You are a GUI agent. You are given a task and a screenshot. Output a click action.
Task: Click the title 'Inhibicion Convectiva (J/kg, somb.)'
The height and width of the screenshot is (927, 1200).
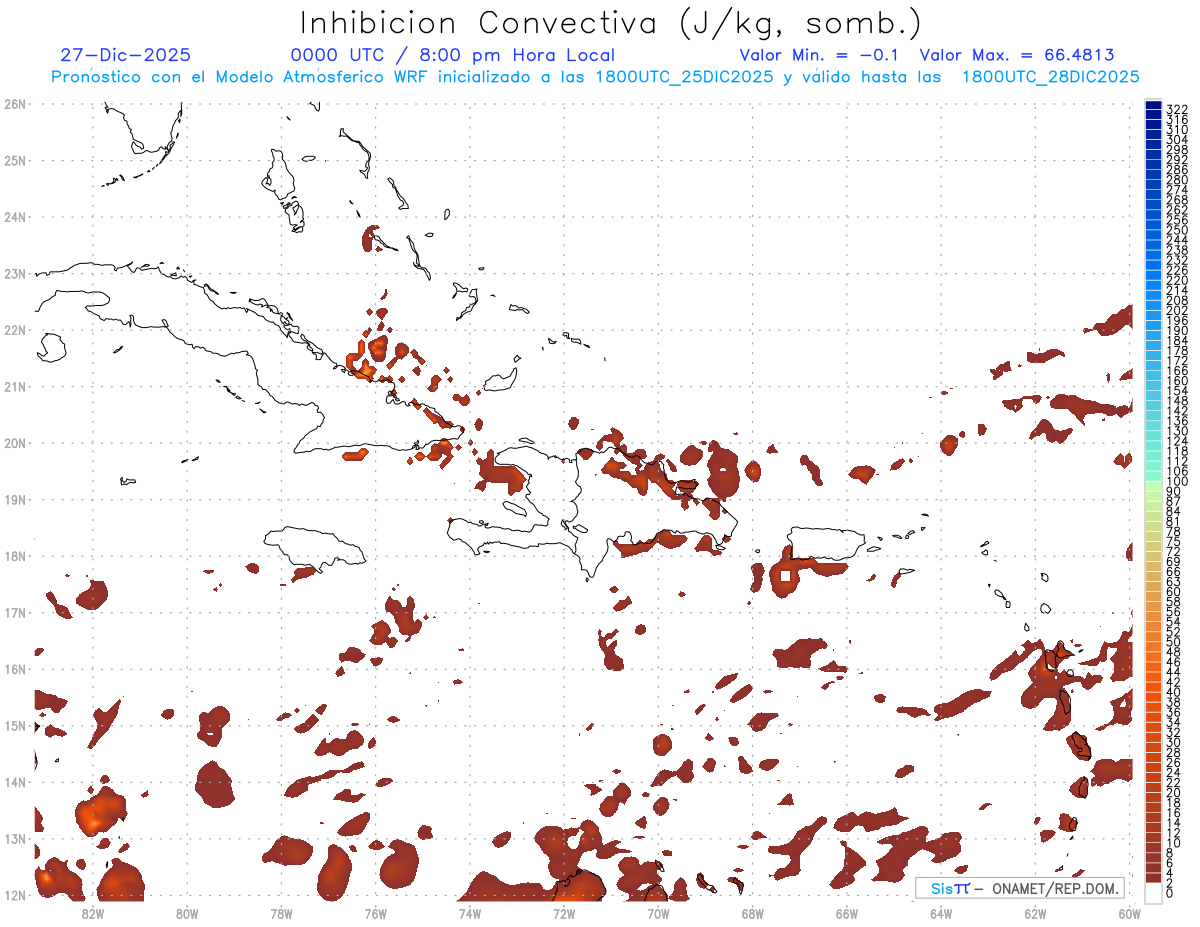click(611, 23)
